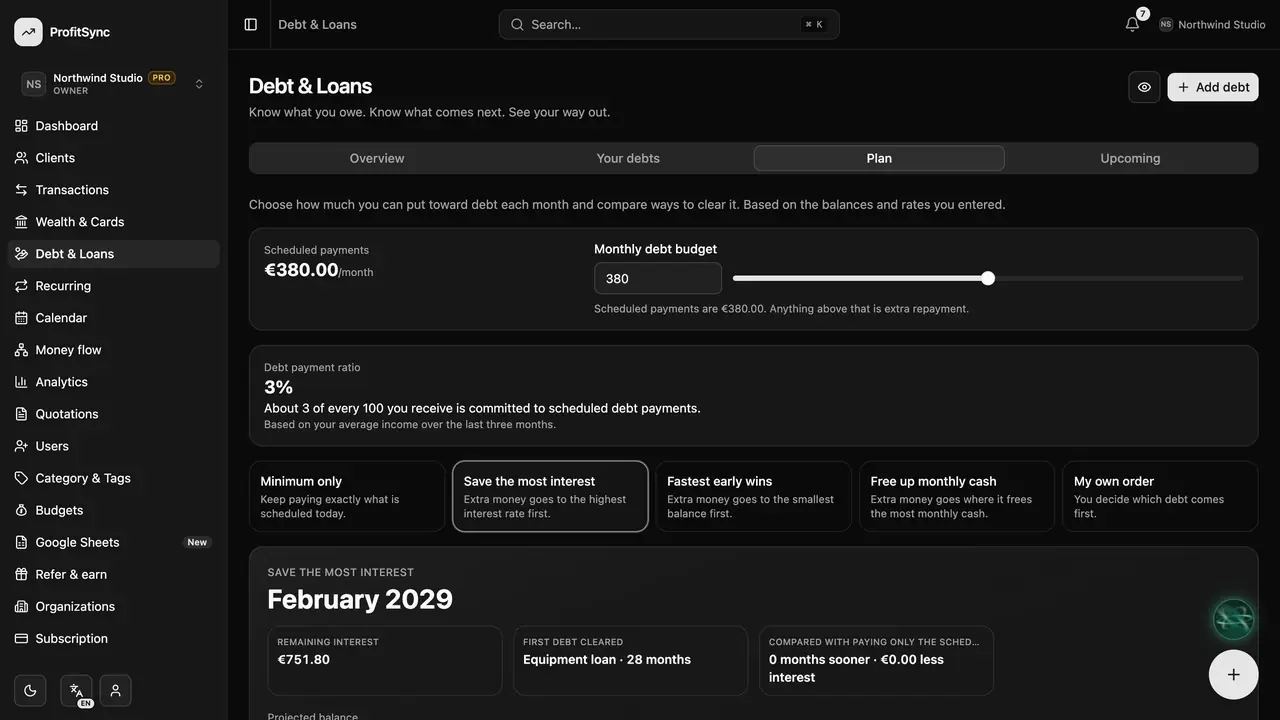Select the Minimum only strategy
1280x720 pixels.
(x=347, y=496)
